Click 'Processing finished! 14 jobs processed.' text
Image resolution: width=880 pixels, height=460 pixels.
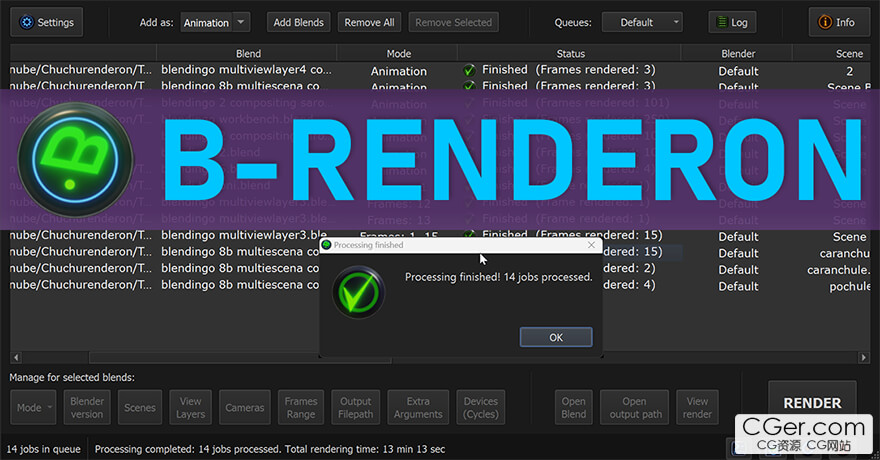498,277
